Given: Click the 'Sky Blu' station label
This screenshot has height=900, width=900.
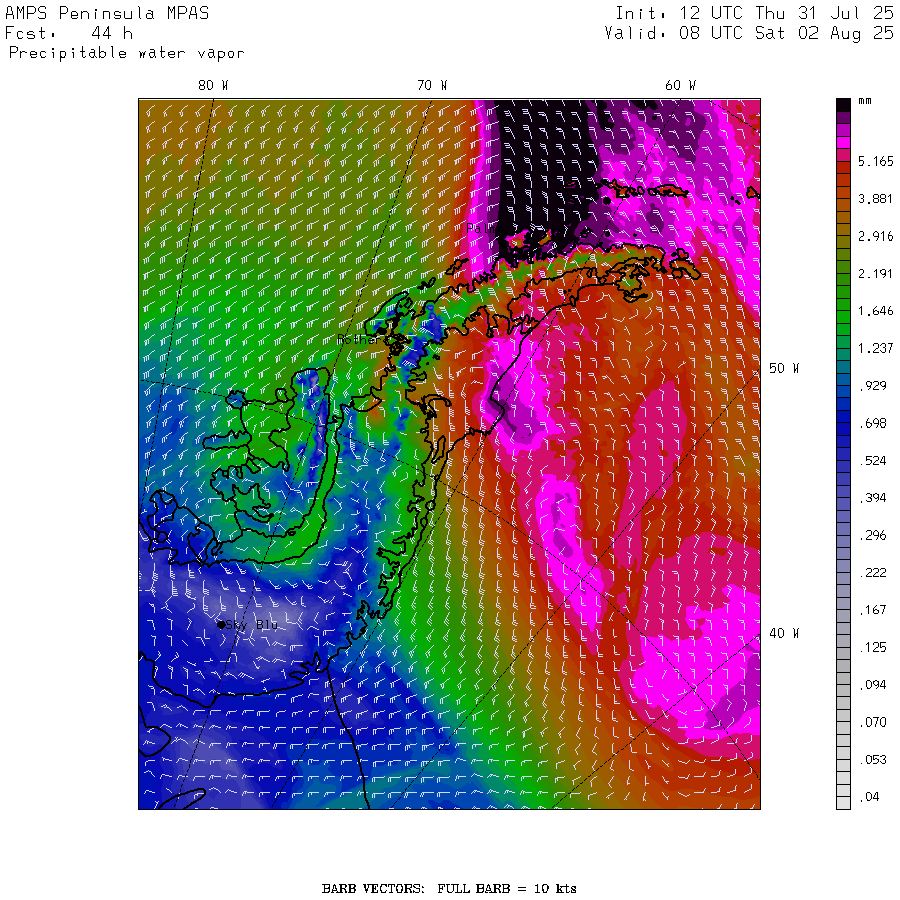Looking at the screenshot, I should [x=252, y=624].
